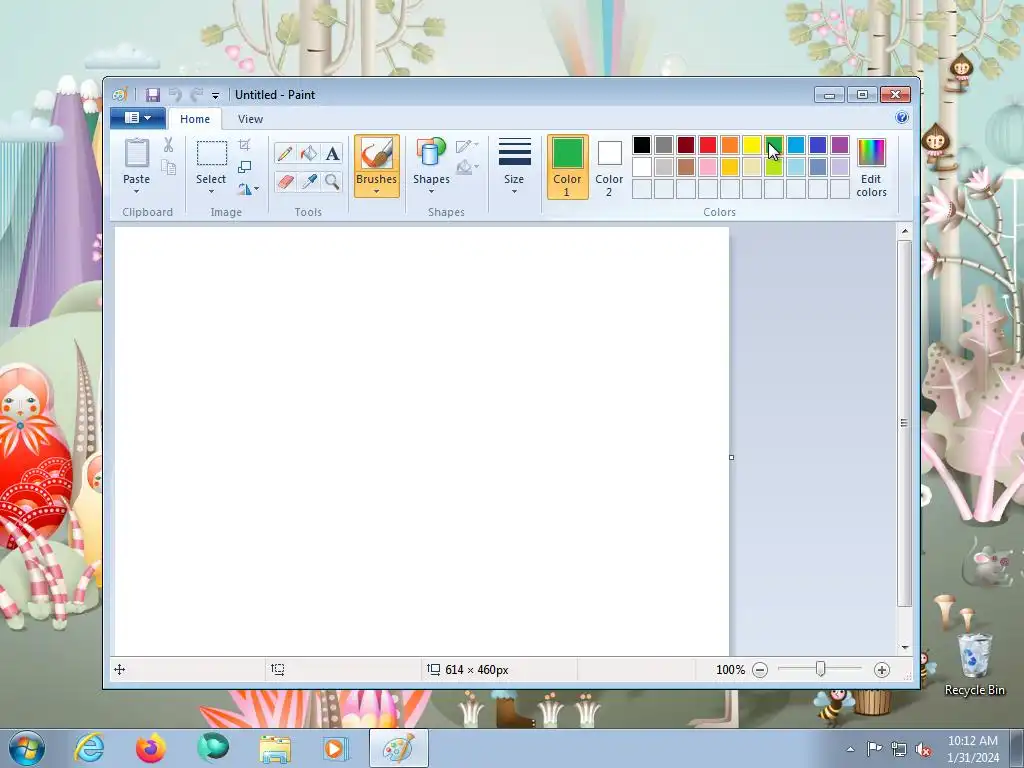
Task: Click the Undo arrow in title bar
Action: 175,95
